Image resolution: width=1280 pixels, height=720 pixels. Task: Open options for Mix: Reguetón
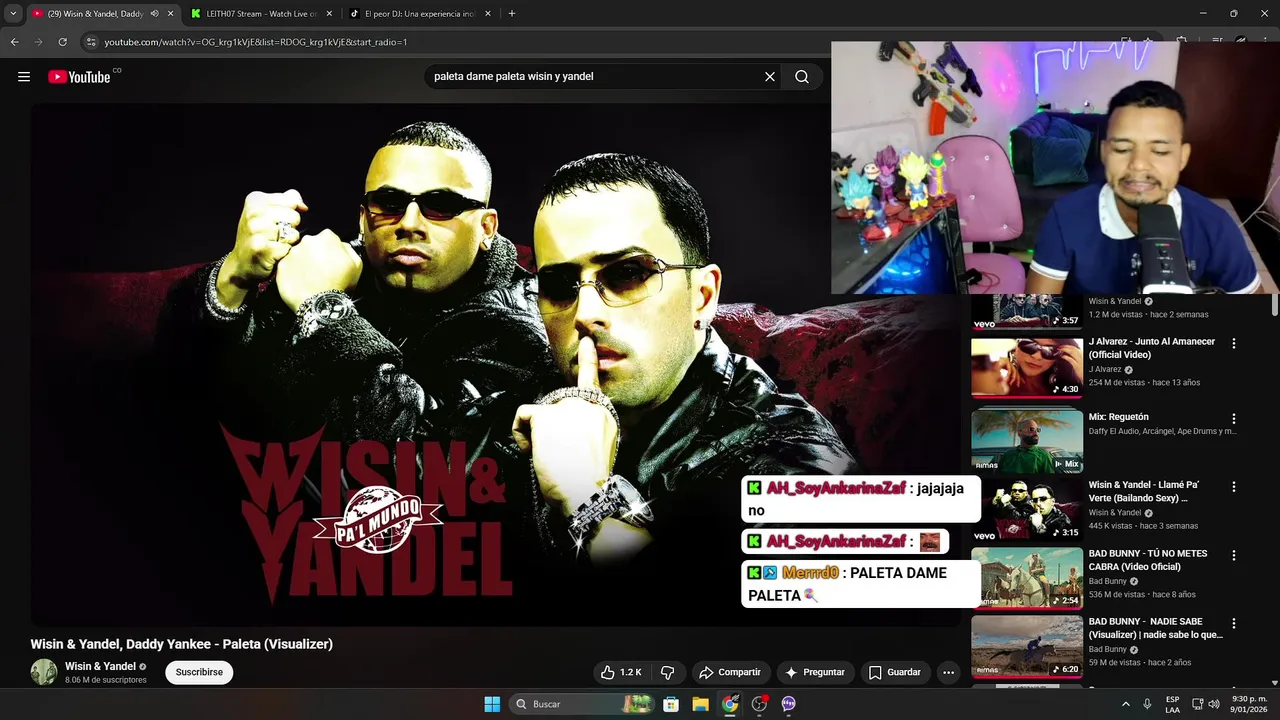[1233, 419]
